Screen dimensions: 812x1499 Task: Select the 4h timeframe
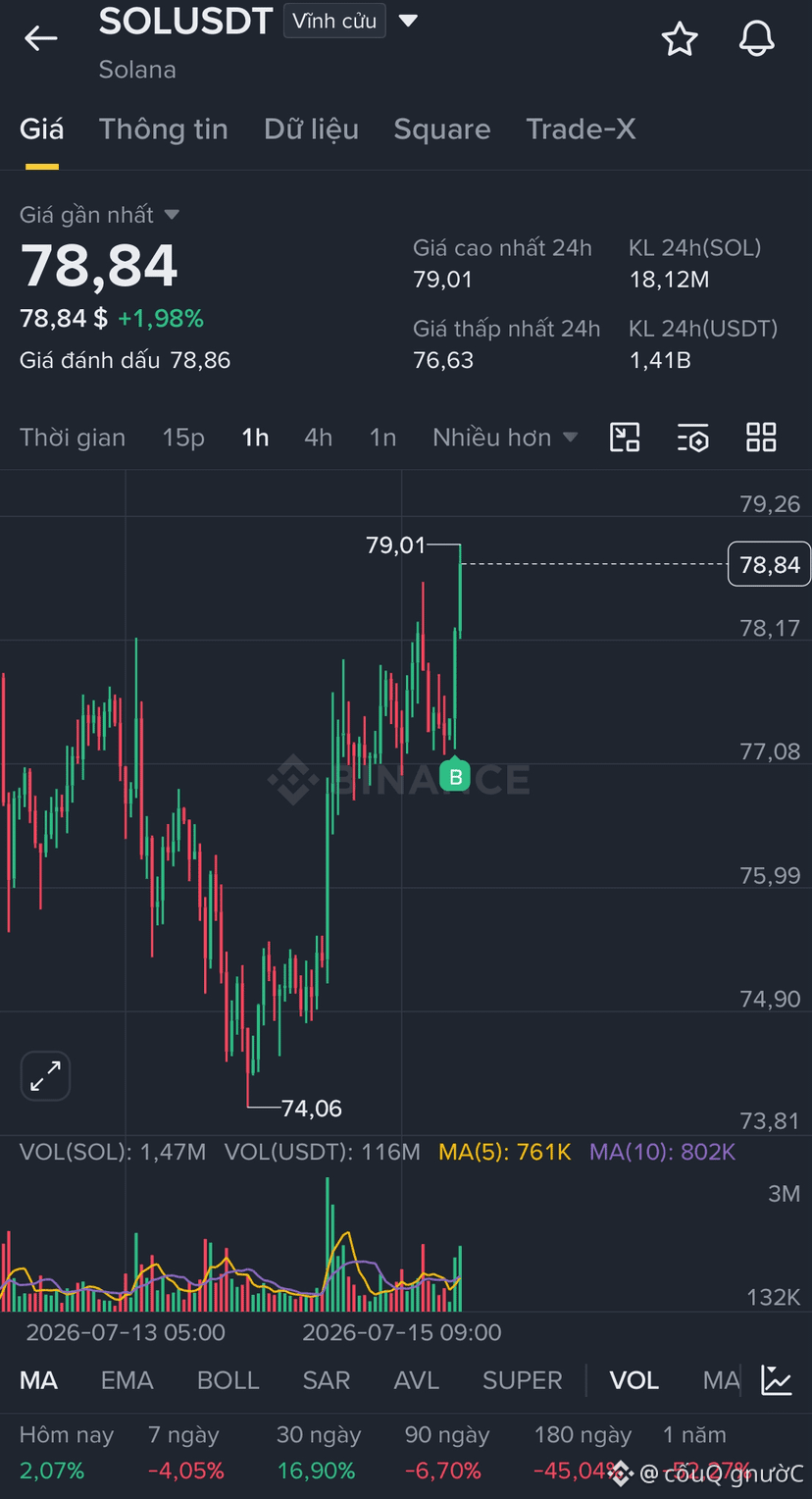(x=318, y=438)
